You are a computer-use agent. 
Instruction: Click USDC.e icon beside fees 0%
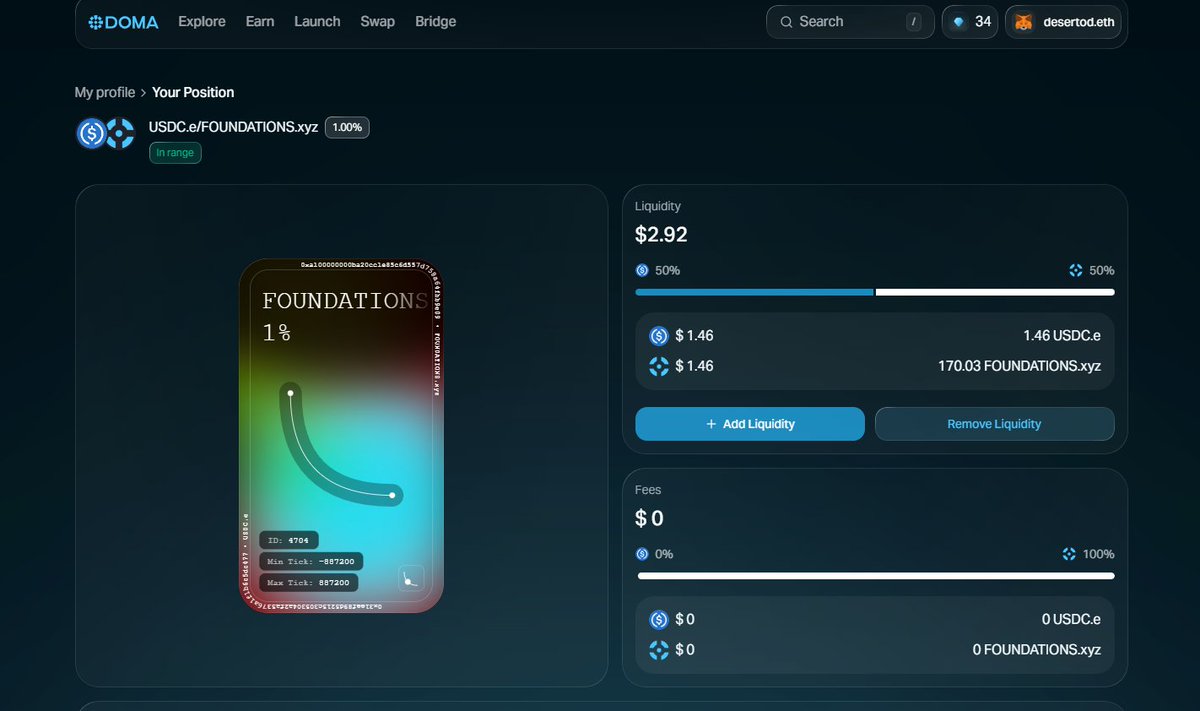642,554
